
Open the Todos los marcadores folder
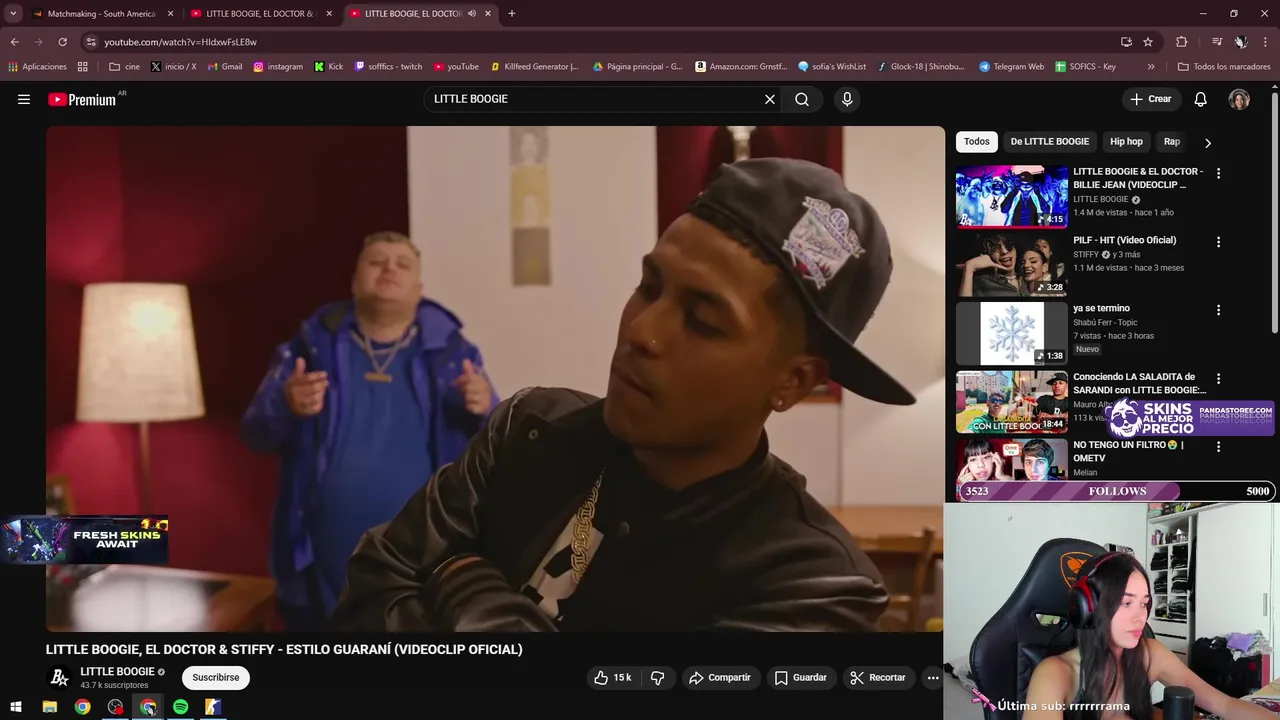(1224, 67)
